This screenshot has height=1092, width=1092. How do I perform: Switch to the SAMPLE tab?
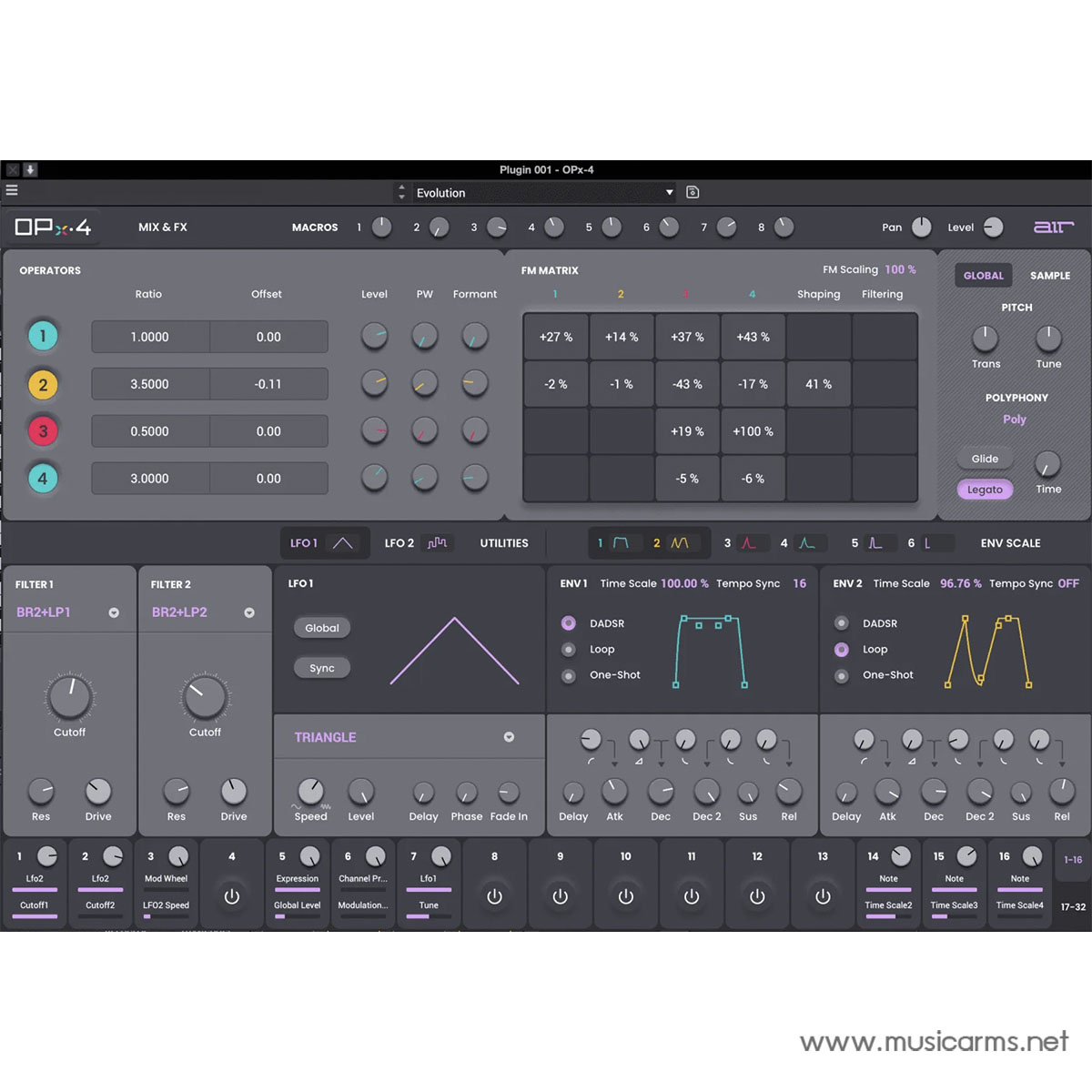point(1049,276)
